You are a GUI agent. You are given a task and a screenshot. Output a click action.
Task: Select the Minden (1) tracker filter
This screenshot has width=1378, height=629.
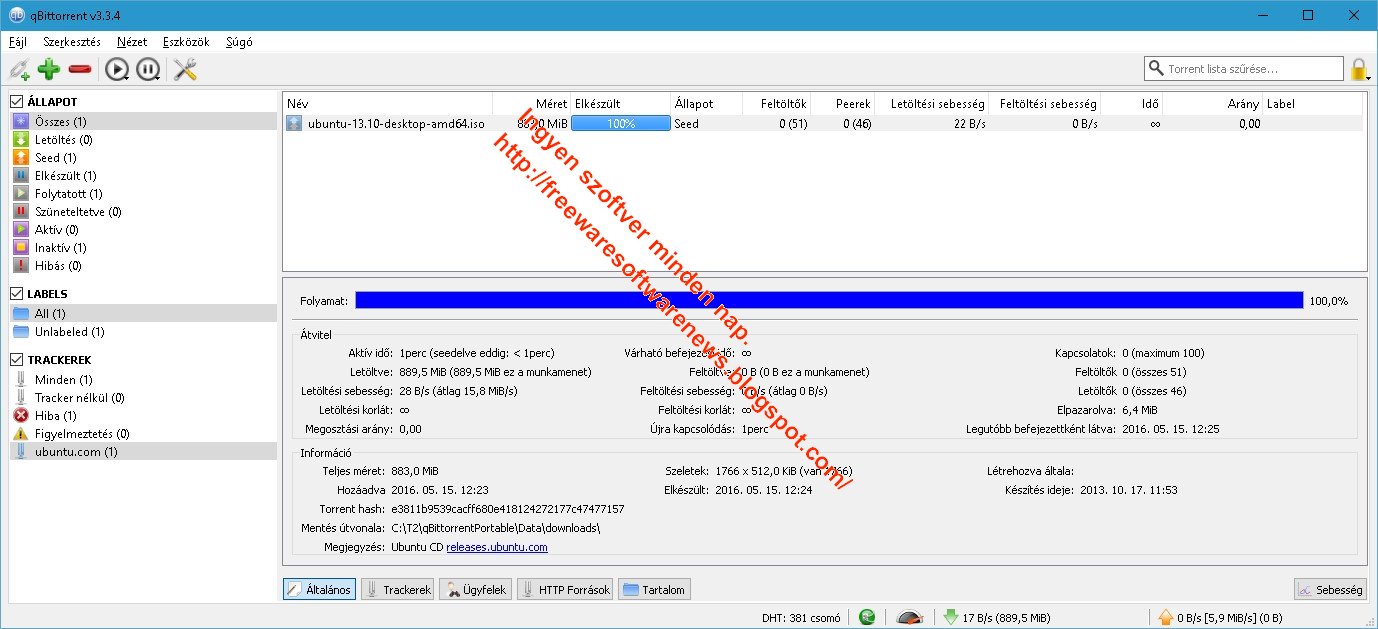[142, 380]
